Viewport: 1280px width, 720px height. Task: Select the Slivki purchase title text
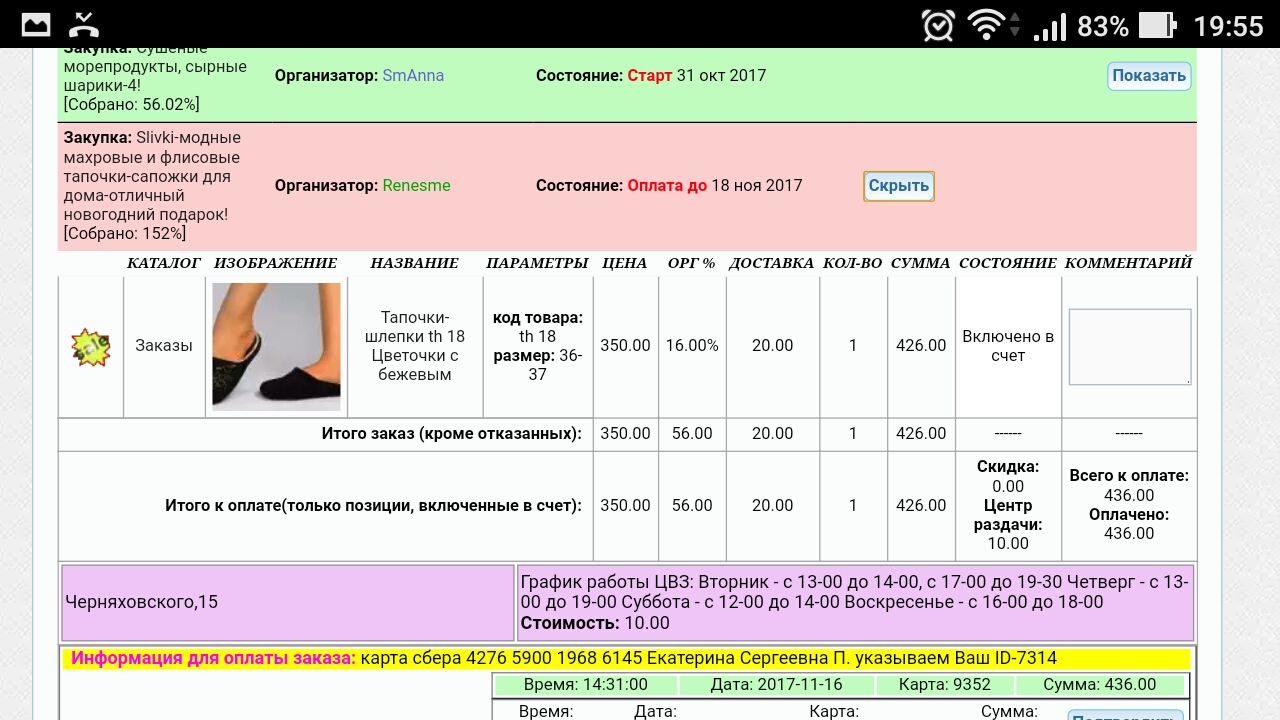pyautogui.click(x=152, y=176)
